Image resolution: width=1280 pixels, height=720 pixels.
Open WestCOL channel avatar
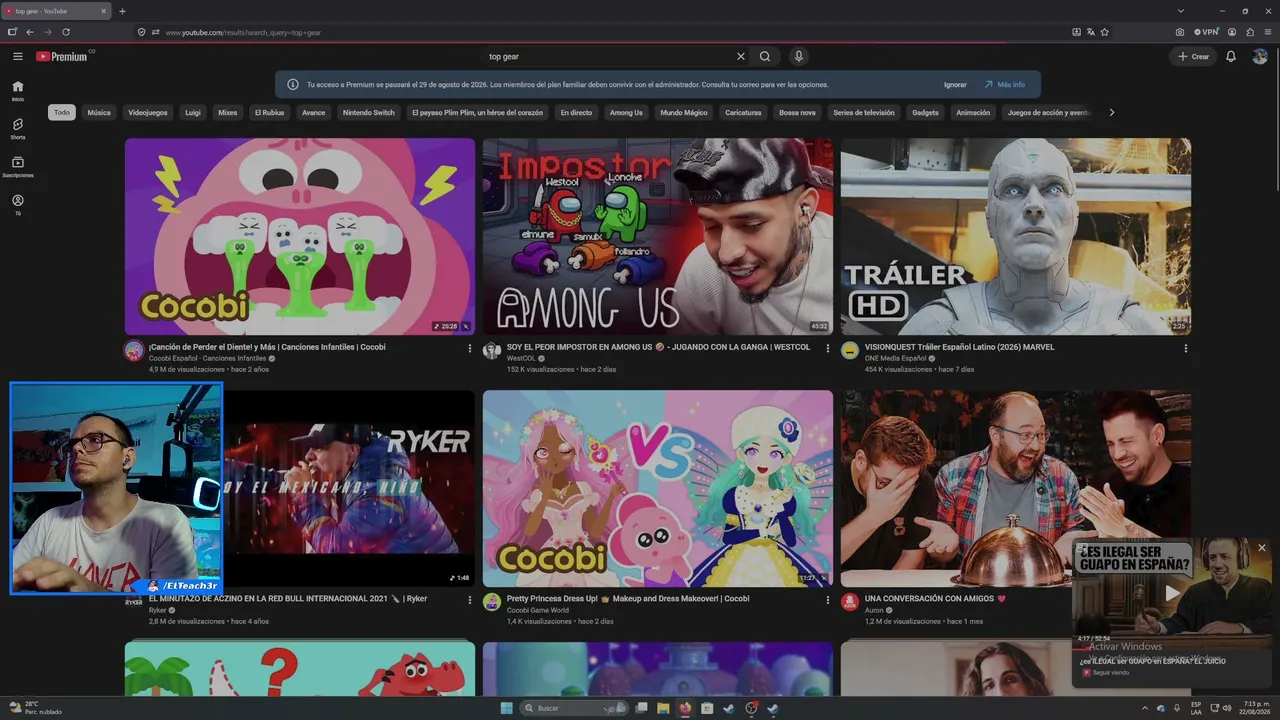point(492,350)
